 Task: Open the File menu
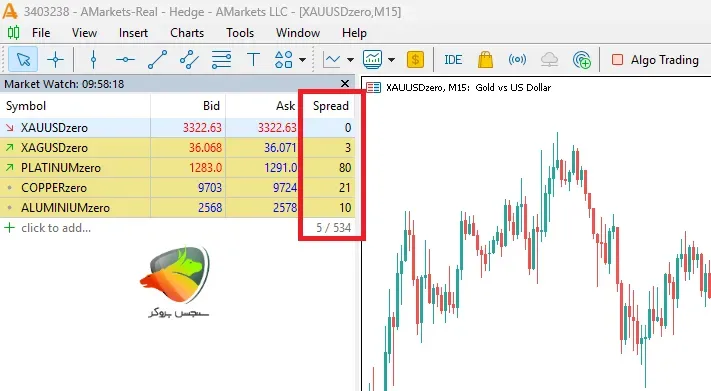41,33
